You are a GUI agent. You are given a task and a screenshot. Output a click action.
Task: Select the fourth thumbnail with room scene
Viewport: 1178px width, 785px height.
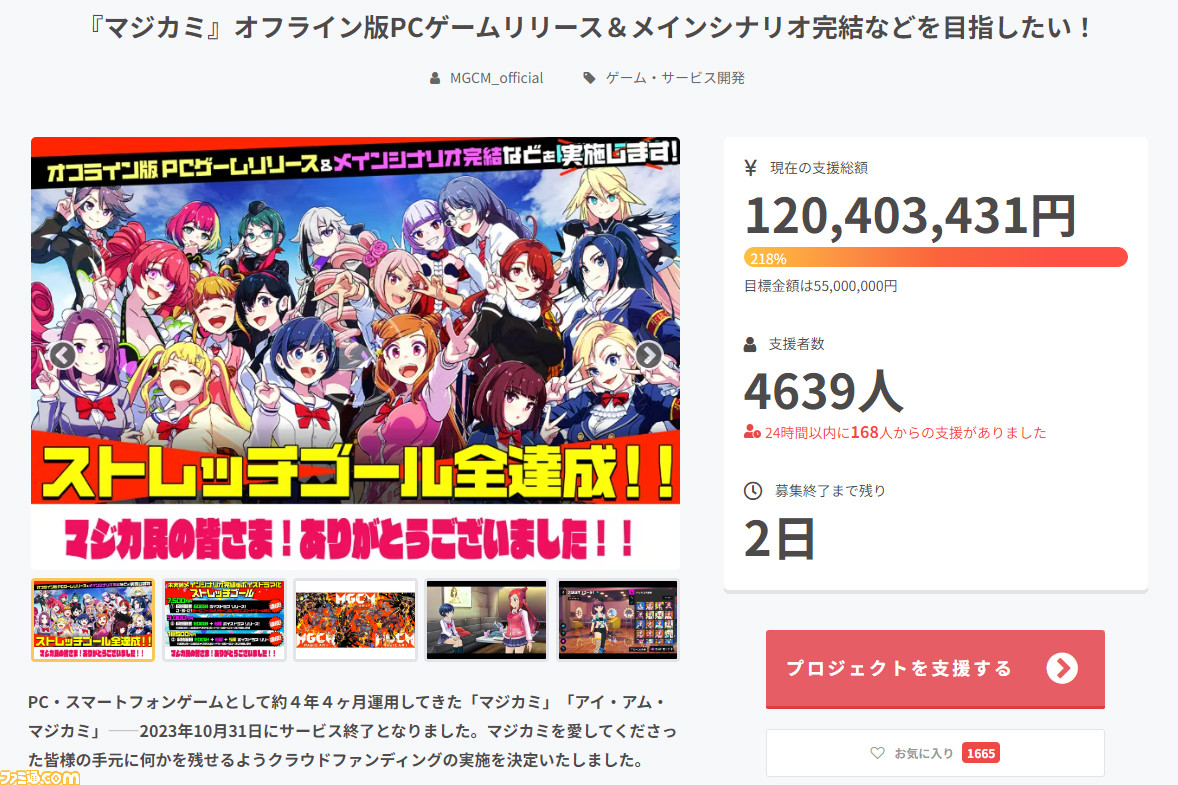pyautogui.click(x=487, y=620)
